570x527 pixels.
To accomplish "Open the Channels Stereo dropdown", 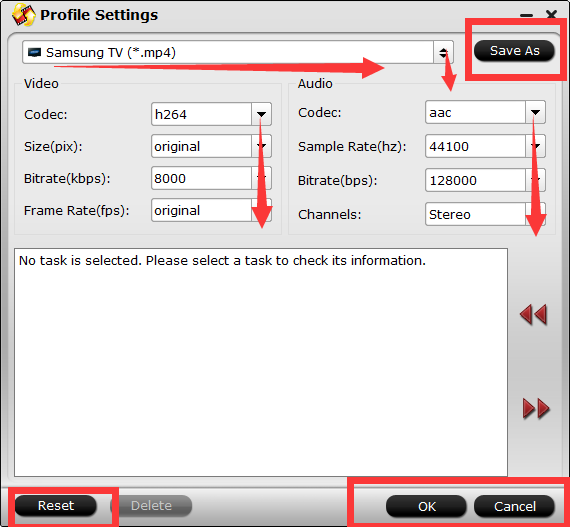I will pos(535,214).
